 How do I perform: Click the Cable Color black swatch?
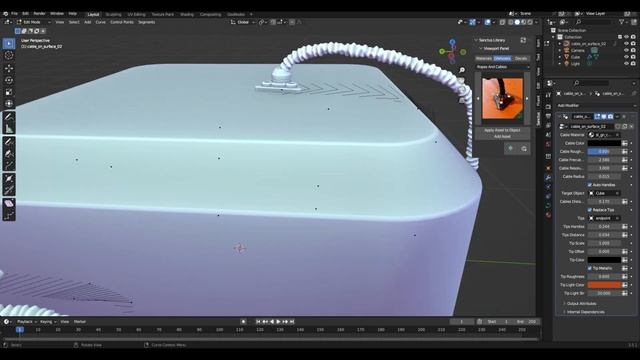tap(604, 143)
